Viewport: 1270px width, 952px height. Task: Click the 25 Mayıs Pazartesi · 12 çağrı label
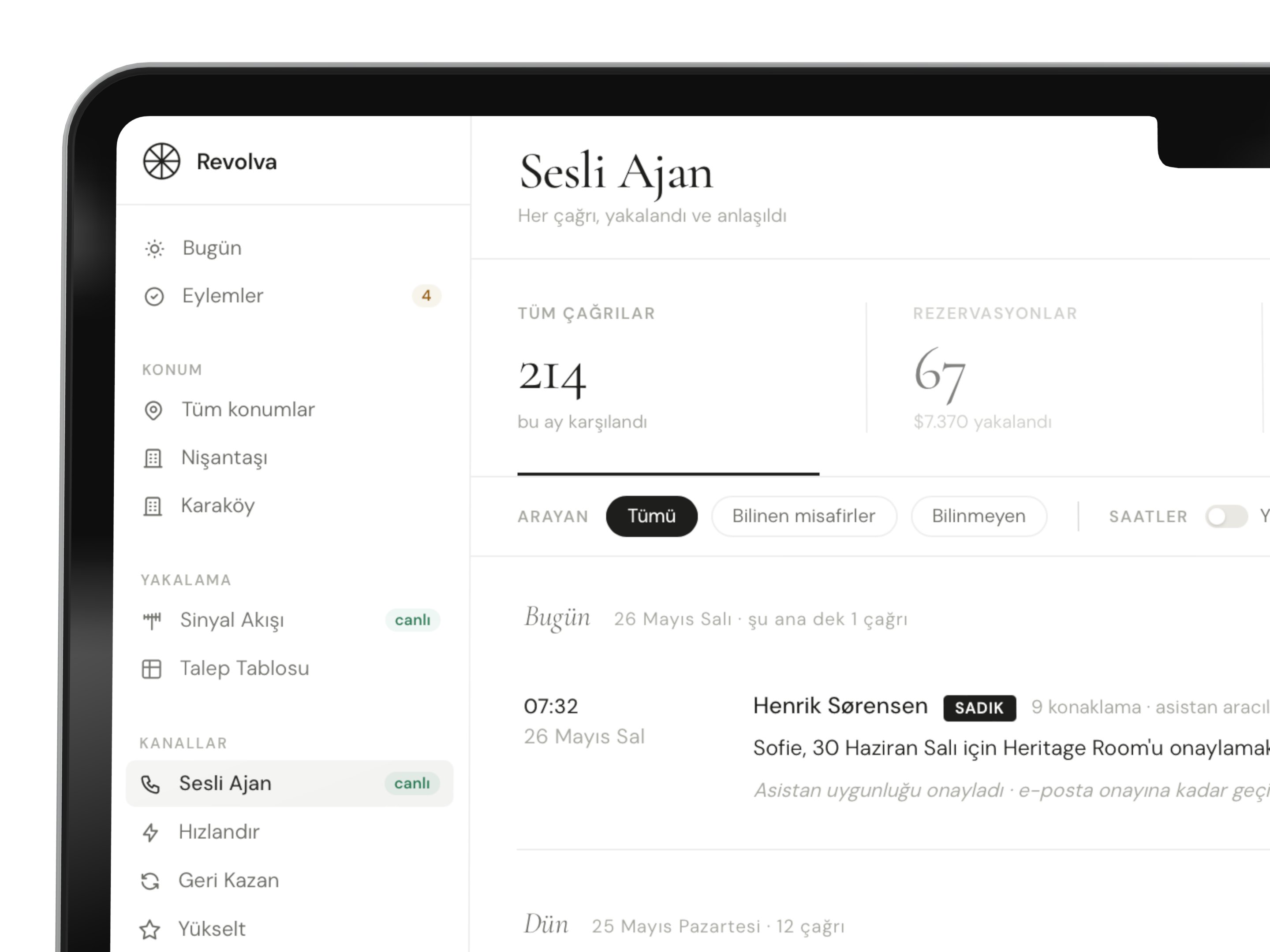click(x=718, y=926)
